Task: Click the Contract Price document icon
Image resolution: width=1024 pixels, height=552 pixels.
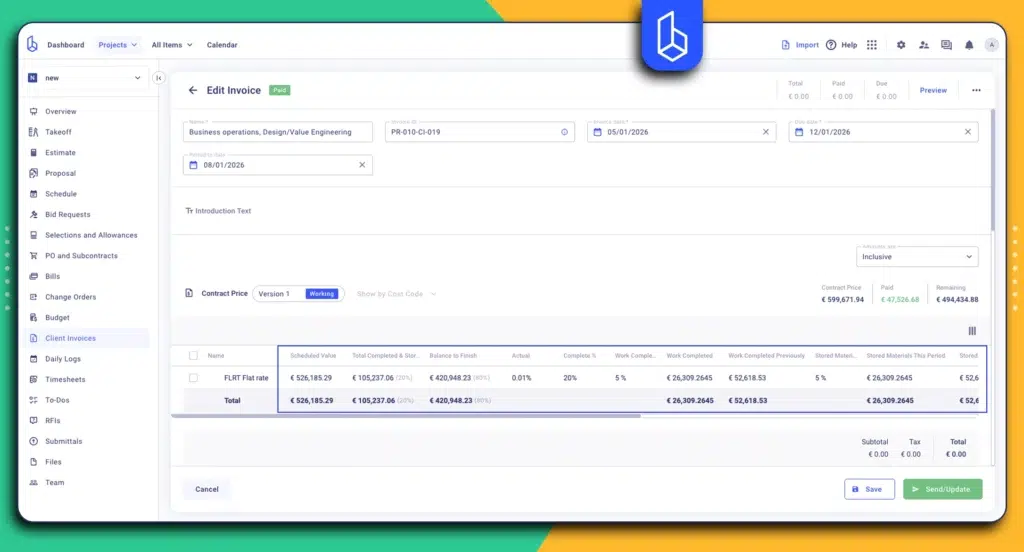Action: [x=189, y=293]
